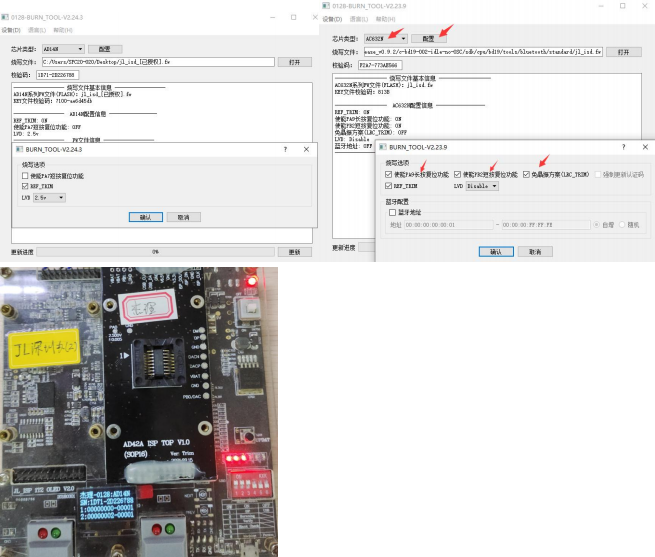
Task: Click Bluetooth end address field 00:00:00:FF:FF:FE
Action: click(x=546, y=225)
